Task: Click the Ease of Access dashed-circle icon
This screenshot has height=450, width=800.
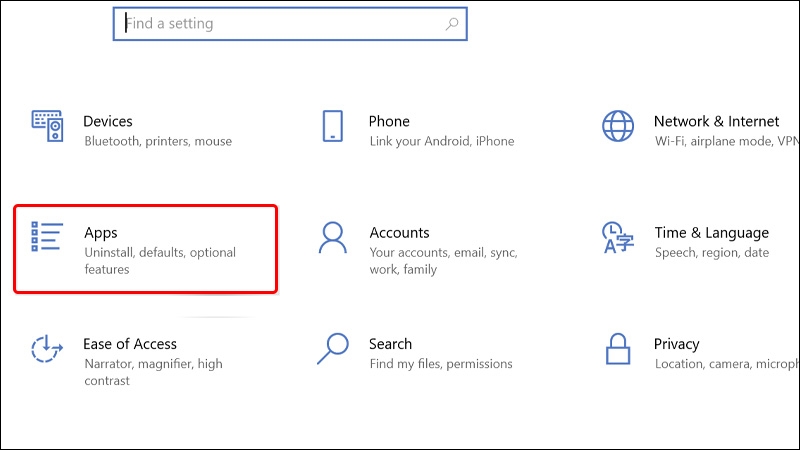Action: tap(47, 348)
